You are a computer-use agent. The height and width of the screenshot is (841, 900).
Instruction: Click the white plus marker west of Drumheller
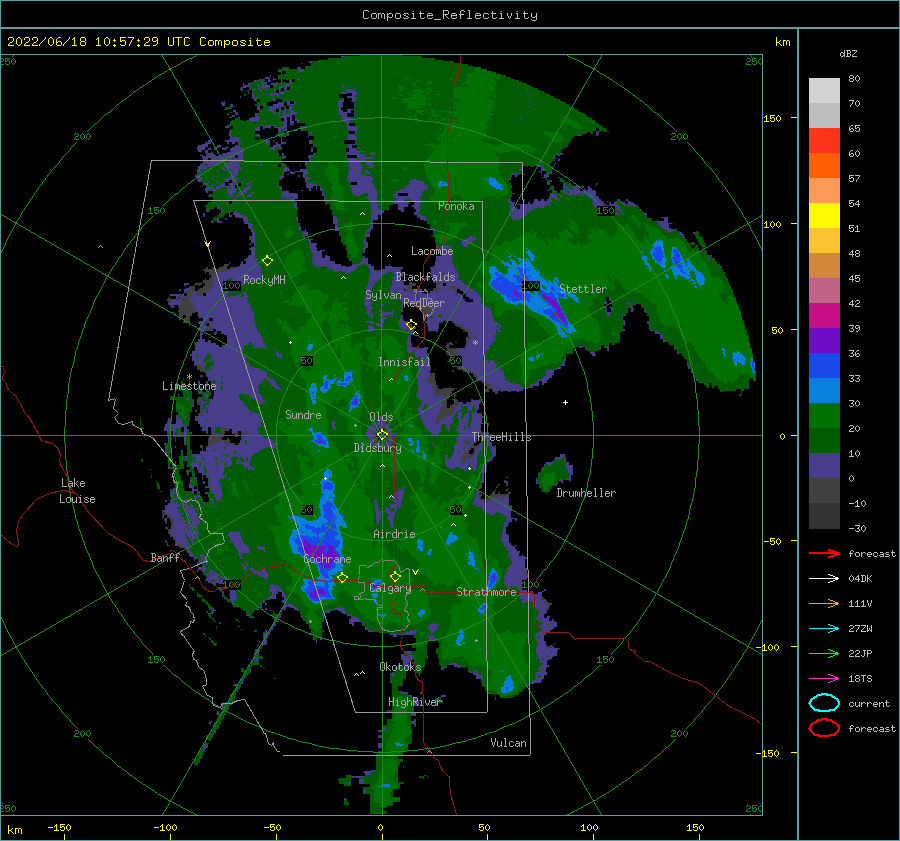[x=565, y=402]
